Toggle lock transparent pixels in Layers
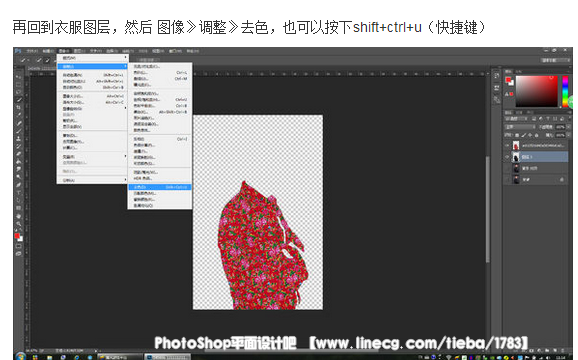This screenshot has width=578, height=360. (516, 135)
